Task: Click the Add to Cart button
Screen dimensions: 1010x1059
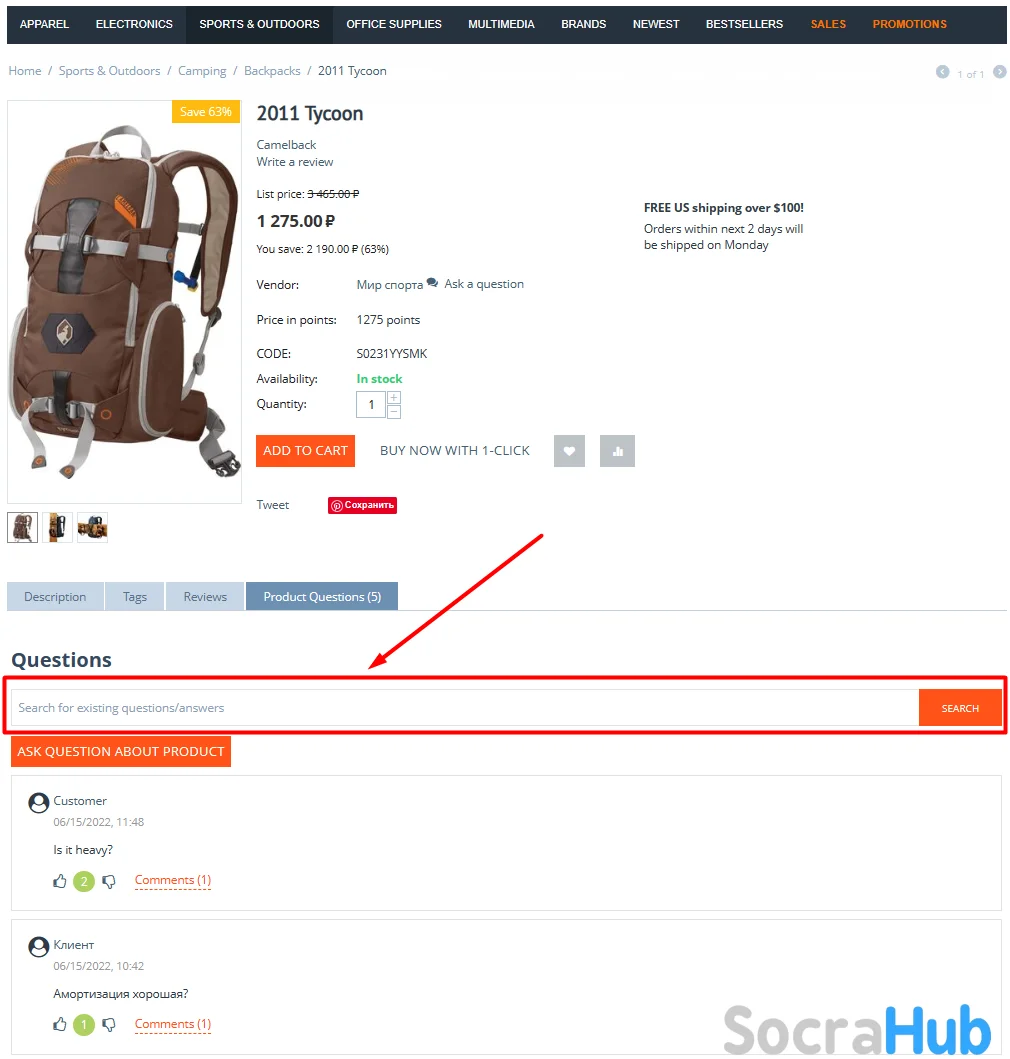Action: point(305,450)
